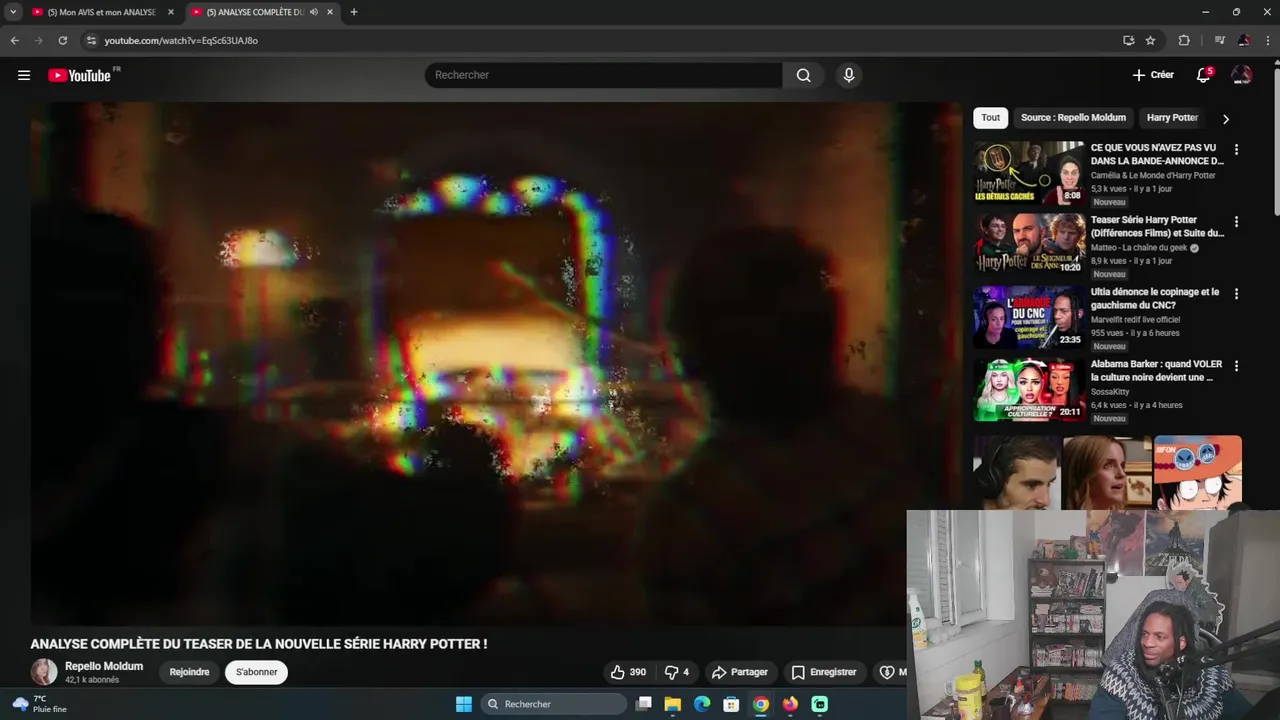Screen dimensions: 1280x720
Task: Close the ANALYSE COMPLÈTE tab
Action: click(x=330, y=12)
